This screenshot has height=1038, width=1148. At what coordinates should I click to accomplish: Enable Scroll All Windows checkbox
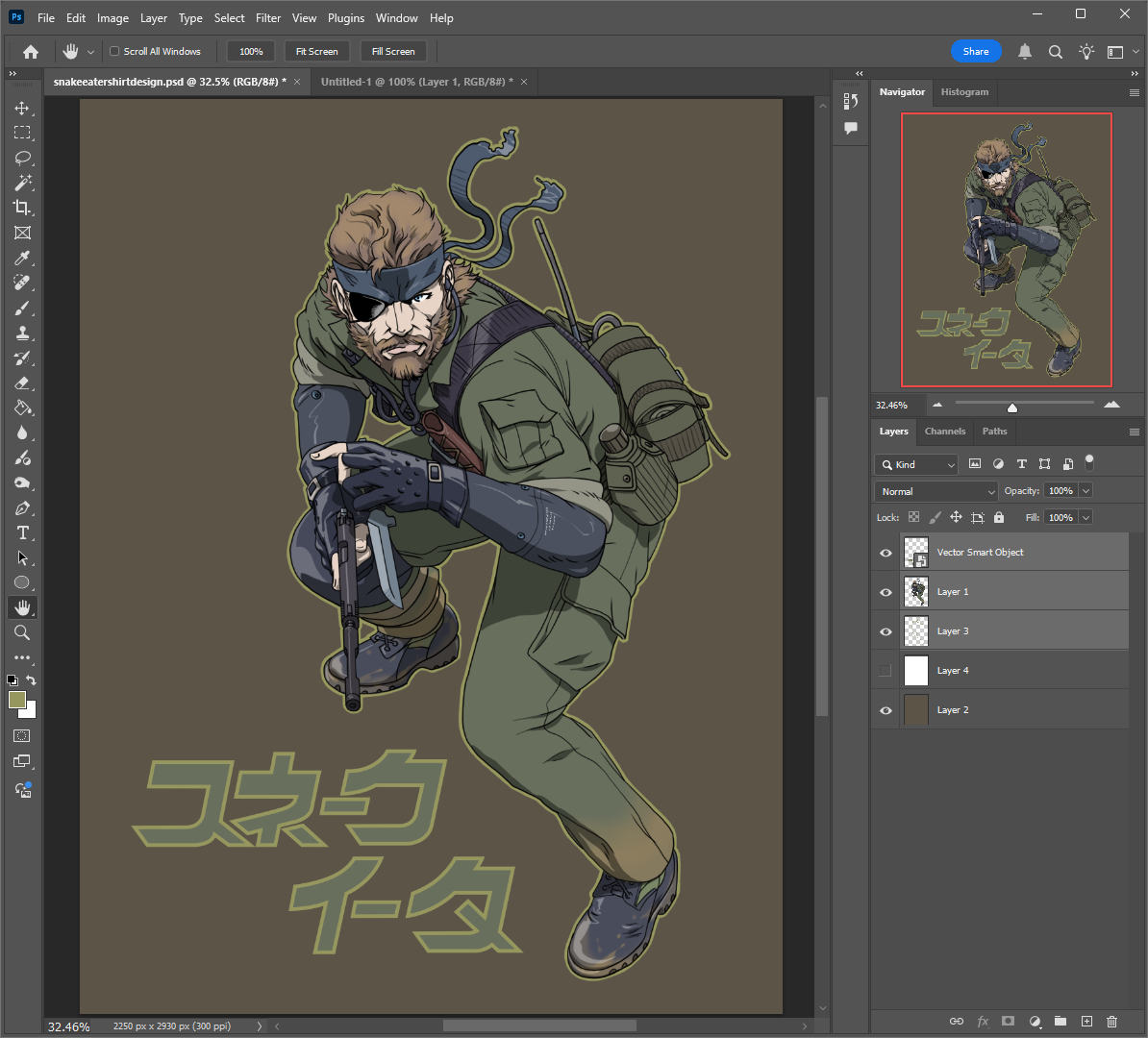114,52
